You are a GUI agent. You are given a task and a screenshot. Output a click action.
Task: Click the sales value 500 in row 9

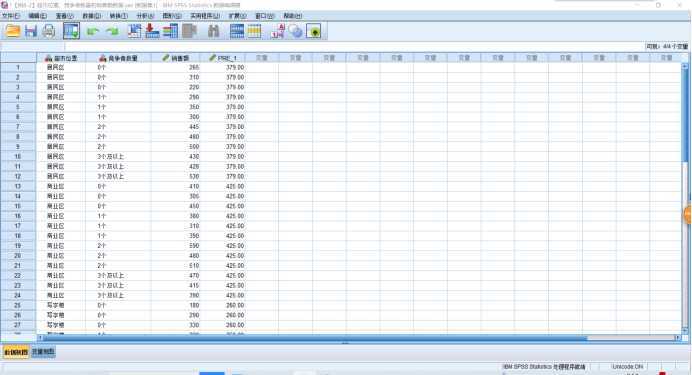click(x=176, y=146)
